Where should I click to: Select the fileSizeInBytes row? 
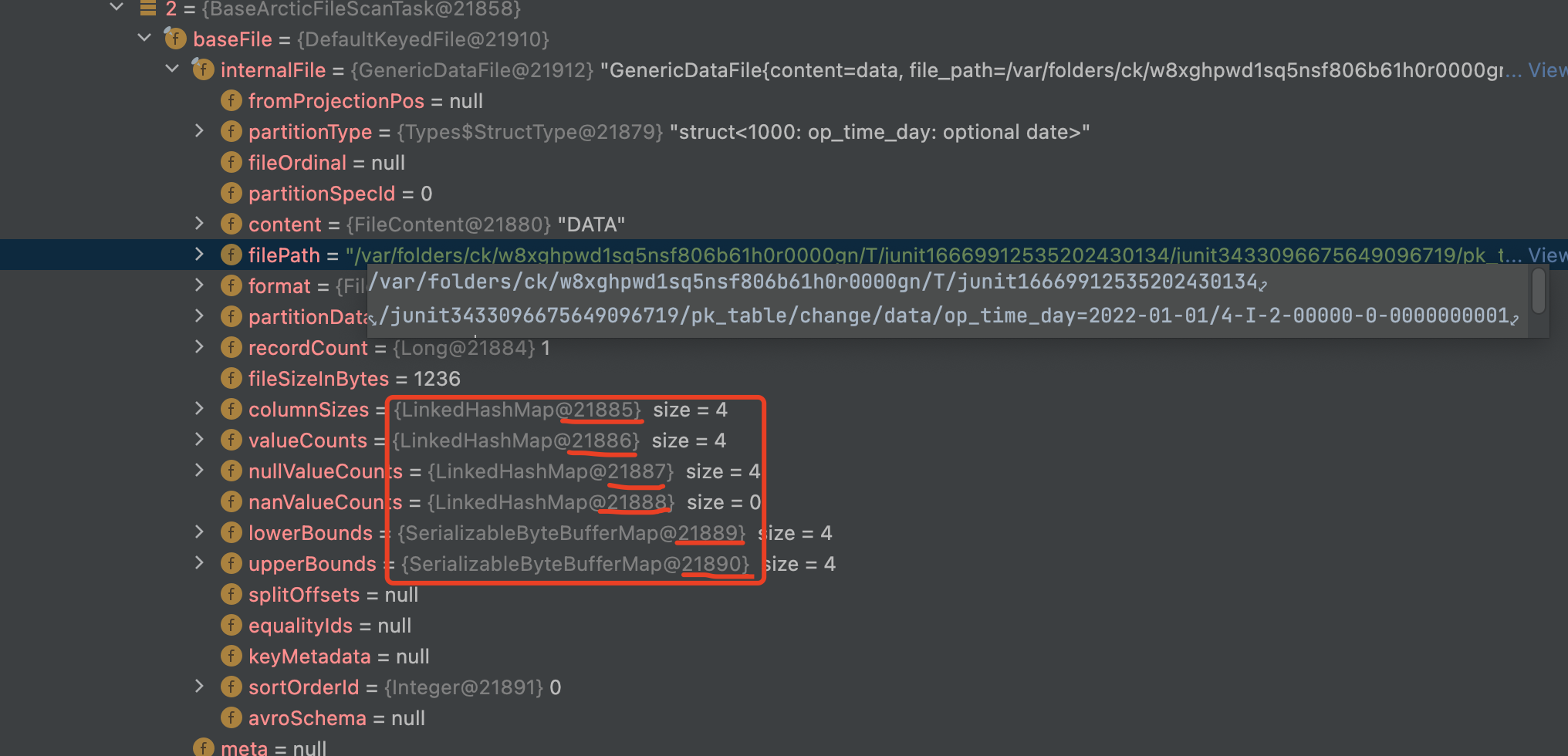tap(347, 378)
